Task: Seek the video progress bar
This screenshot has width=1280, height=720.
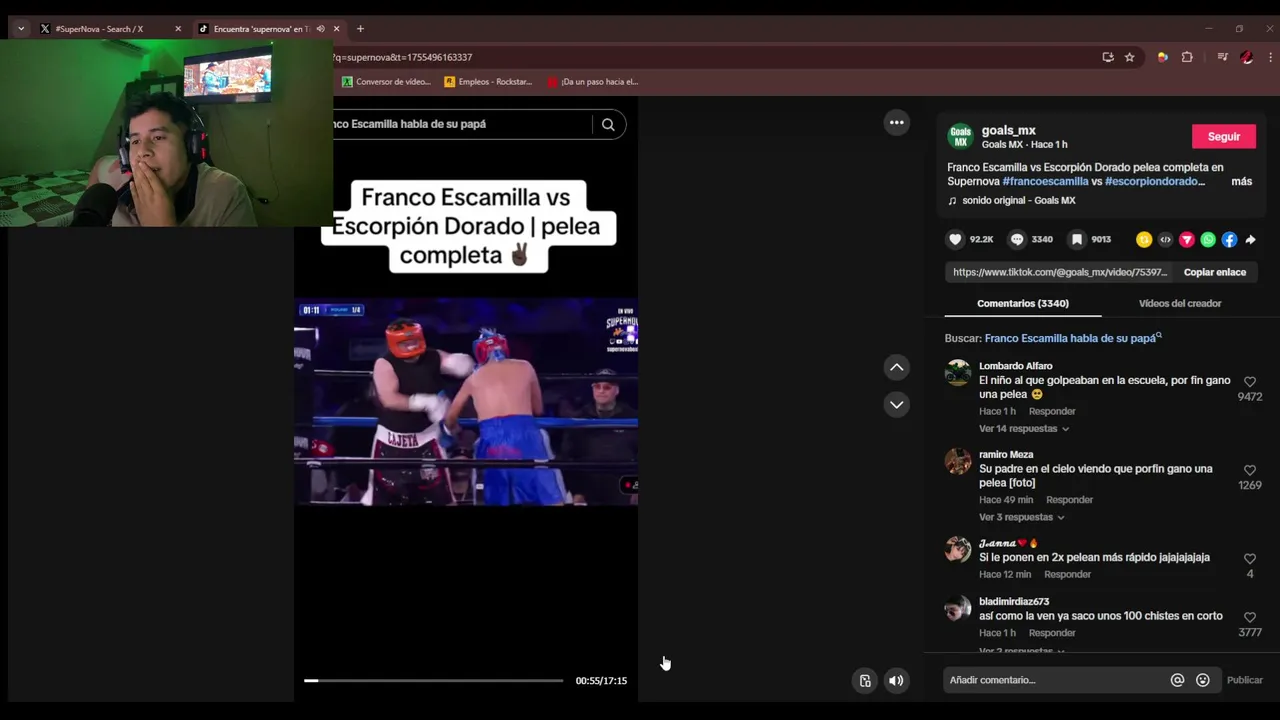Action: pyautogui.click(x=434, y=681)
